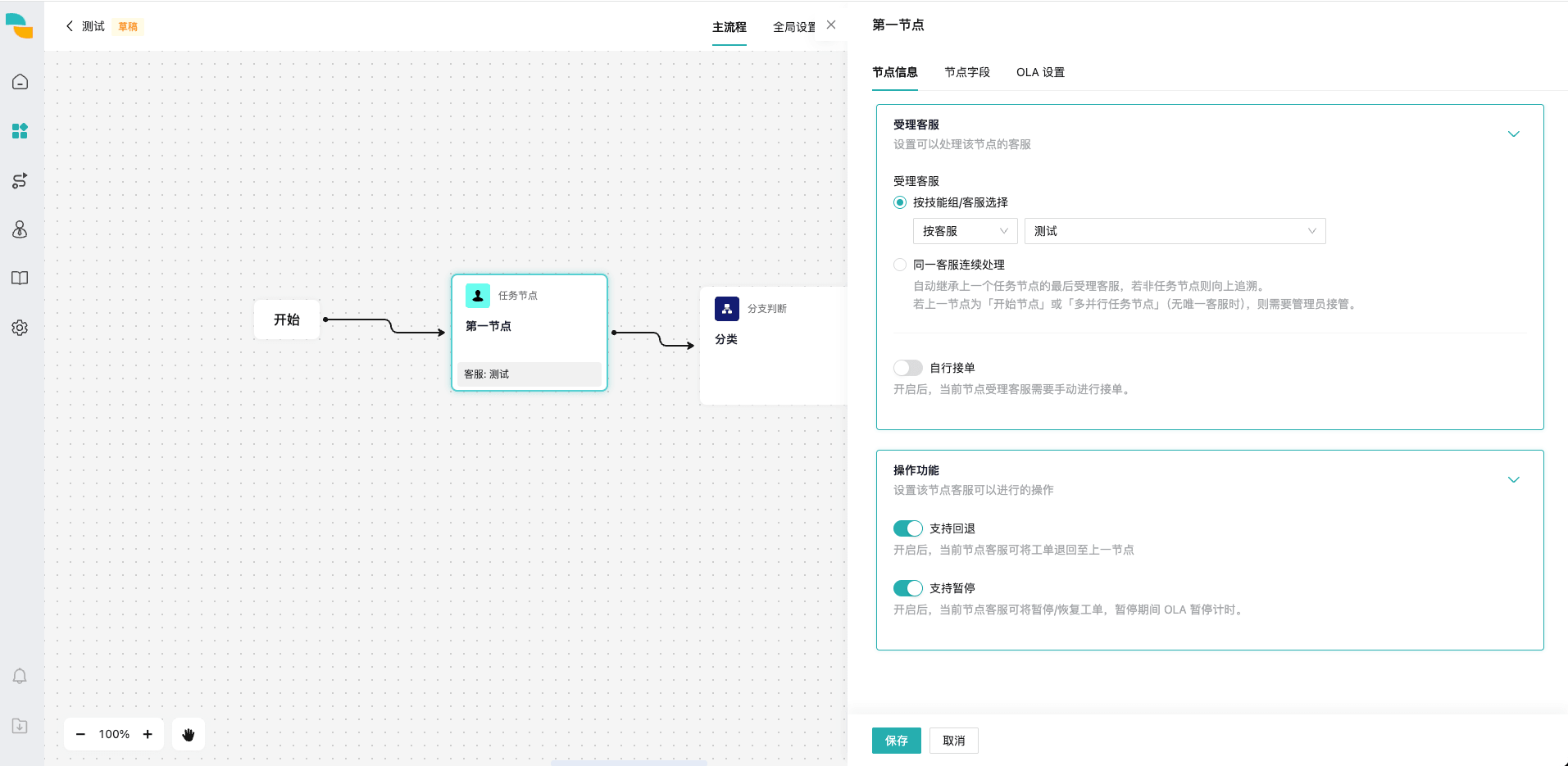Image resolution: width=1568 pixels, height=766 pixels.
Task: Open the knowledge book icon in the sidebar
Action: pos(20,279)
